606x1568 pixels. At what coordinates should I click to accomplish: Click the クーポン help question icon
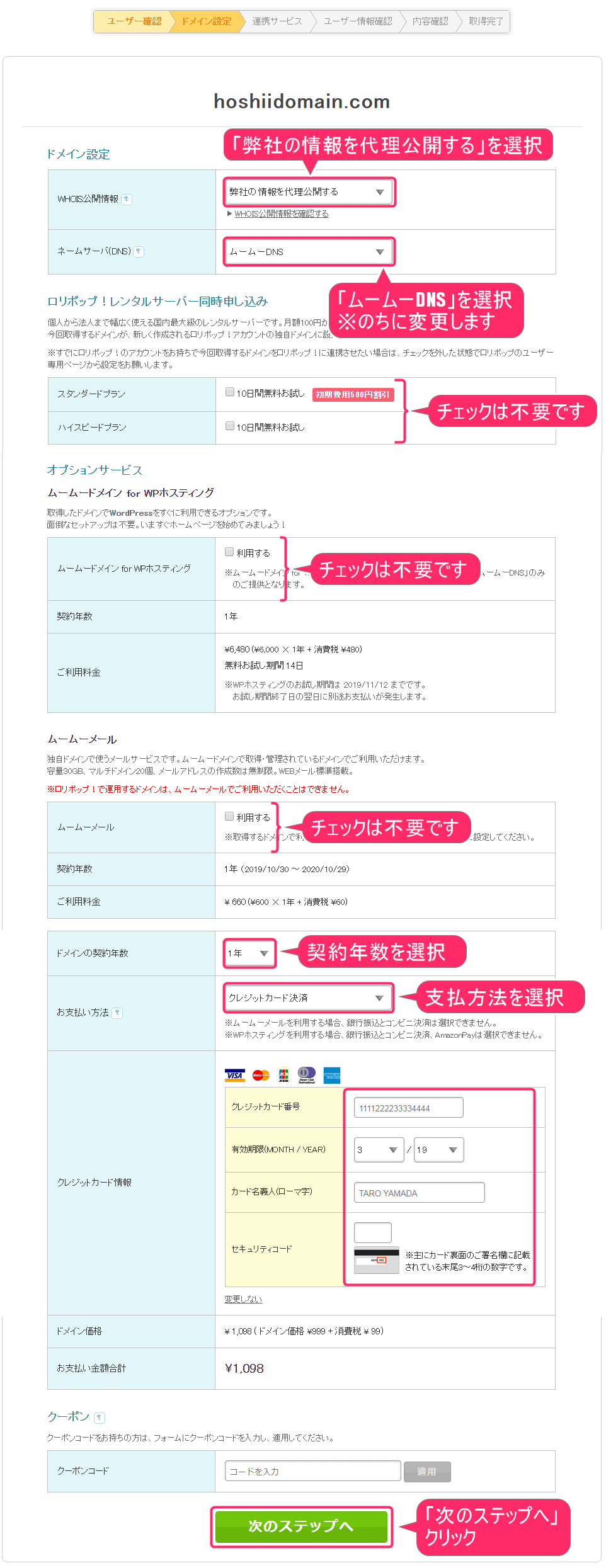(x=100, y=1417)
